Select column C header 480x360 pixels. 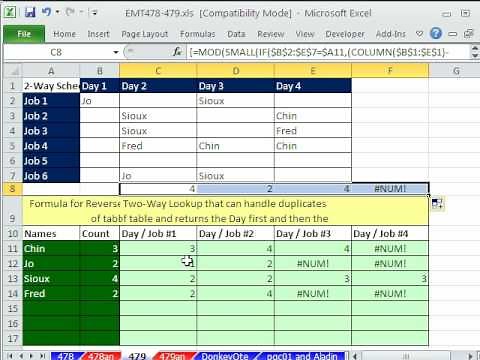point(158,71)
